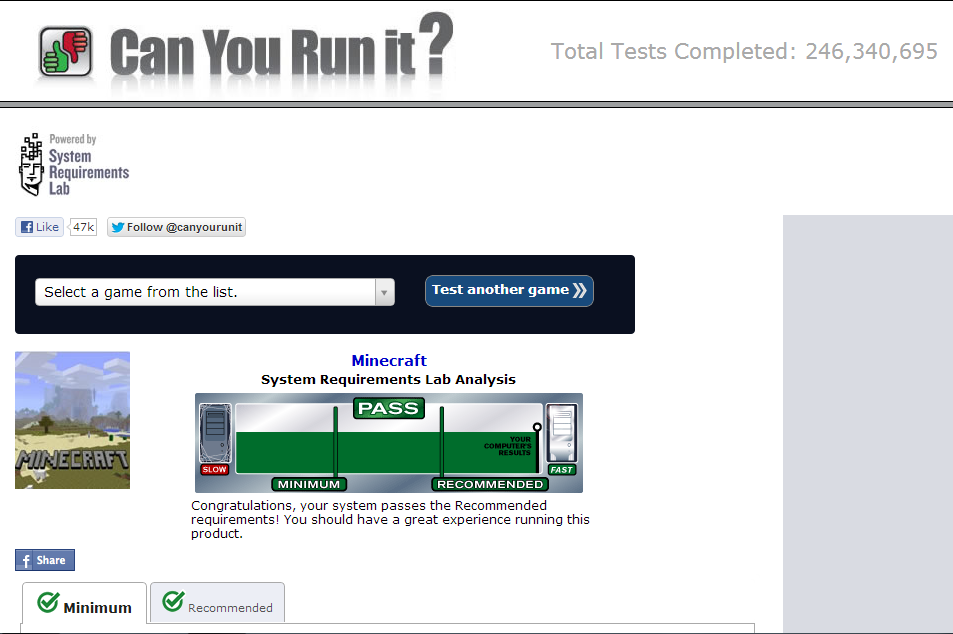Click the SLOW label under the left tower
The image size is (953, 634).
click(x=215, y=469)
